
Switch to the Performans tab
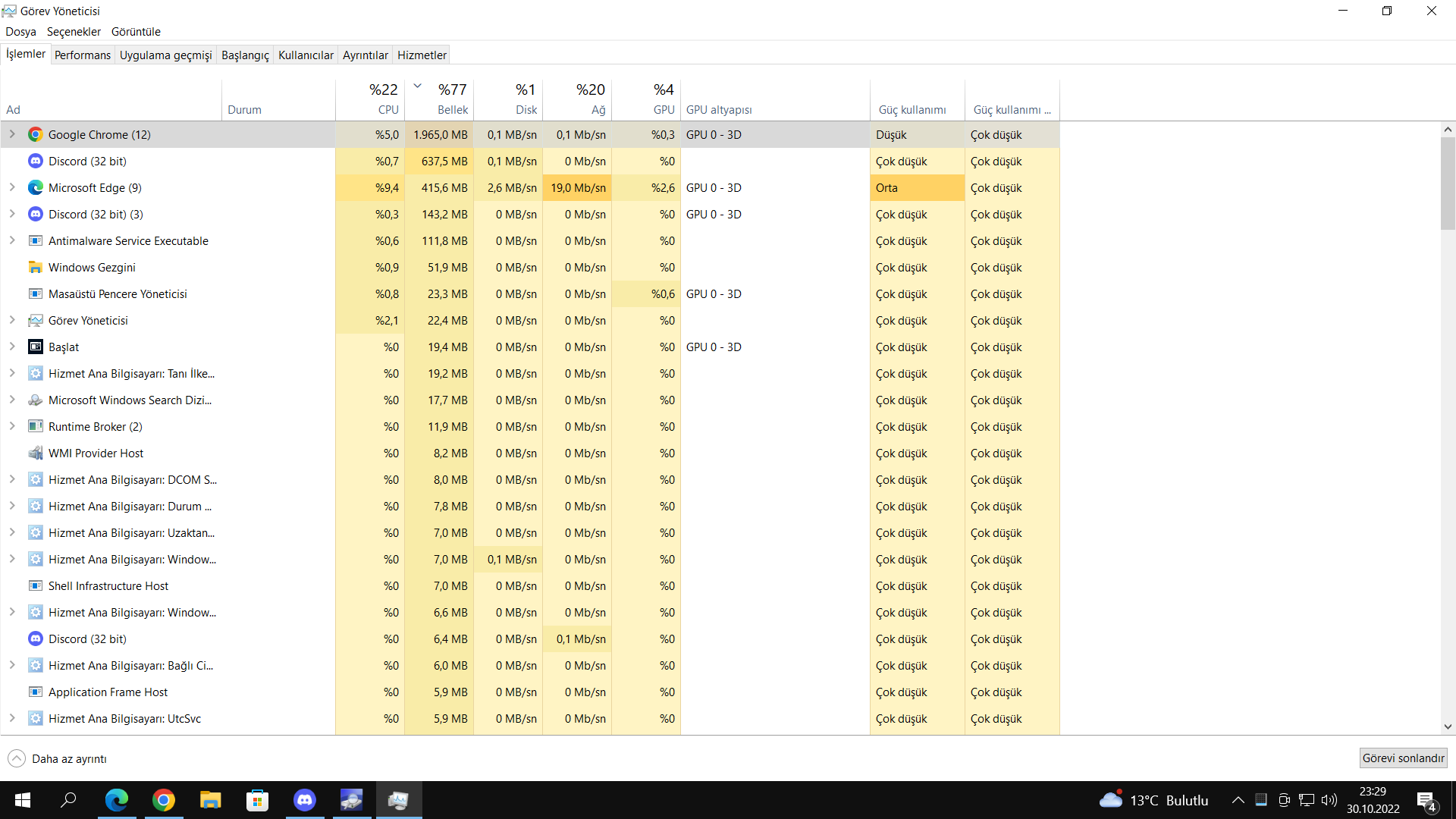click(83, 55)
